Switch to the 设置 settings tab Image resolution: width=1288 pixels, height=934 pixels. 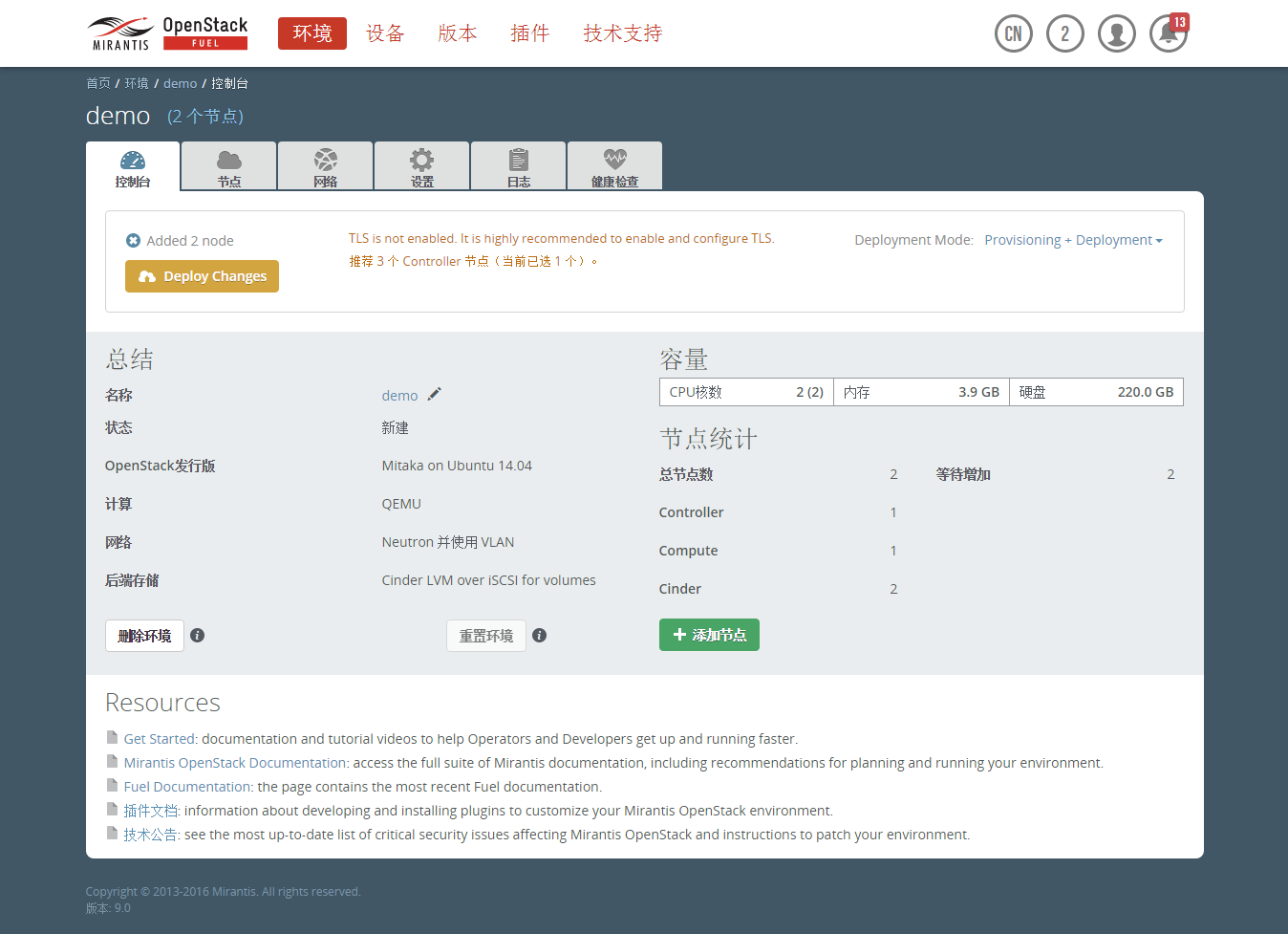pos(422,166)
